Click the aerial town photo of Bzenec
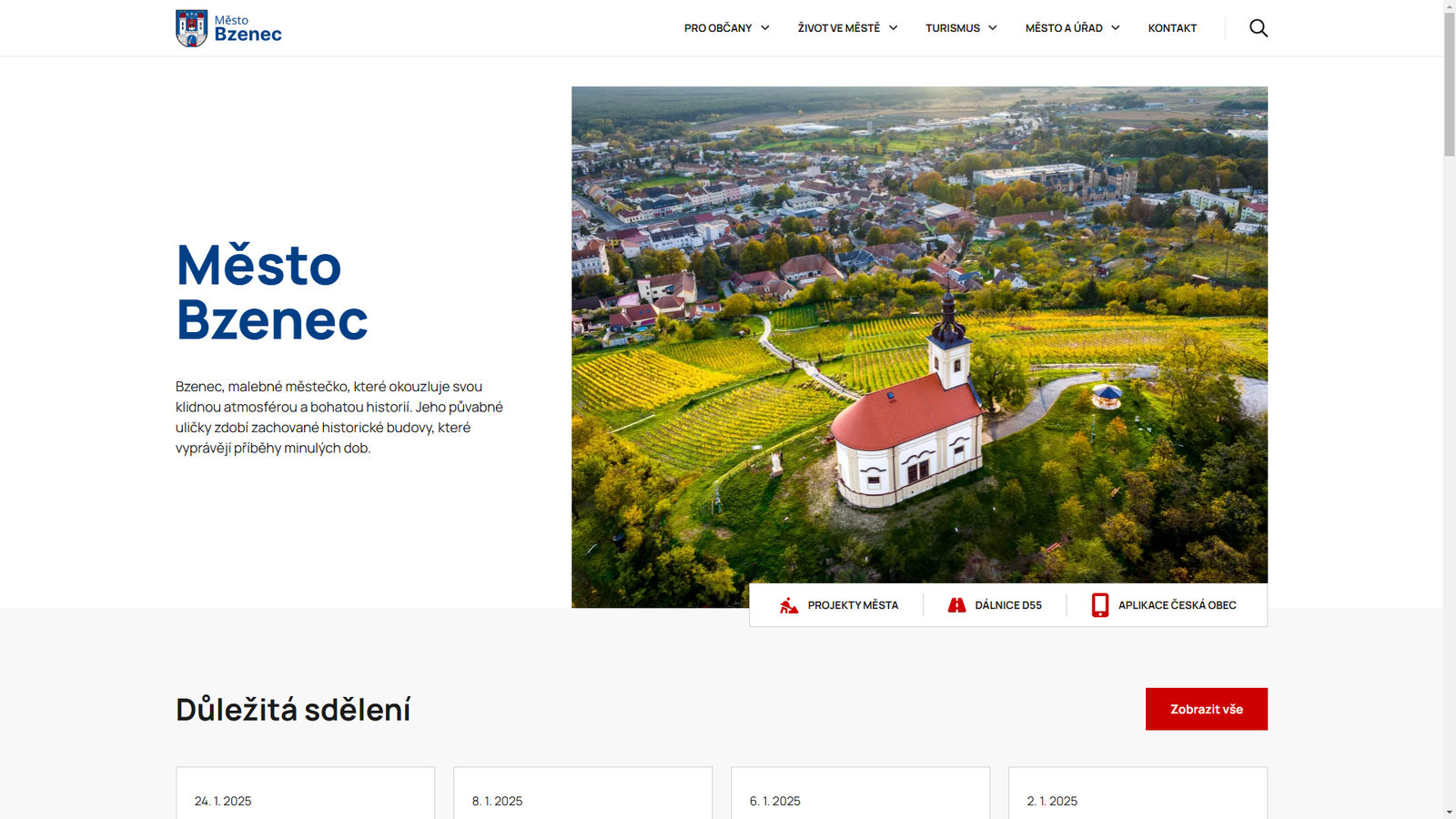This screenshot has height=819, width=1456. click(x=919, y=346)
